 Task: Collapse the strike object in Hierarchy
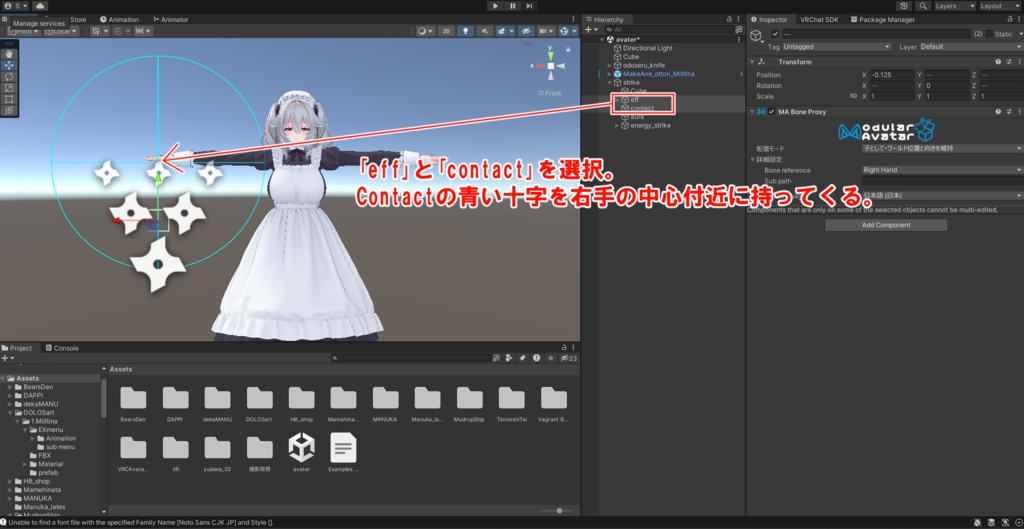click(609, 83)
